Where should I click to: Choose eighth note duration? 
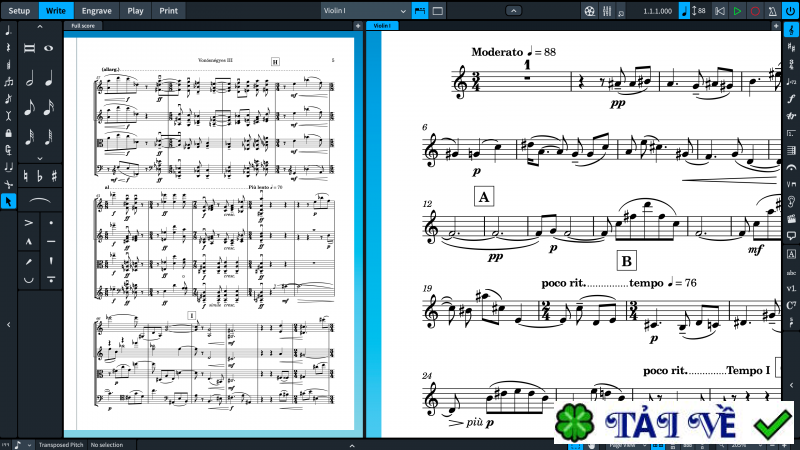pos(30,108)
